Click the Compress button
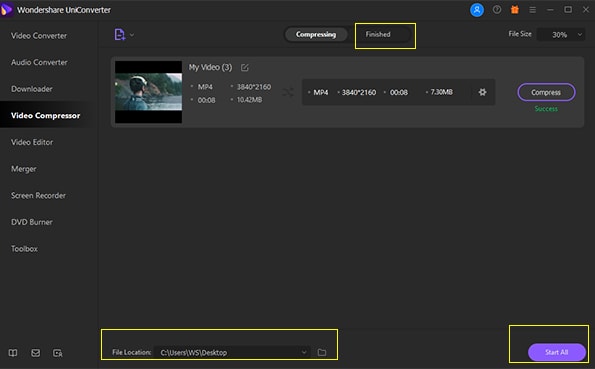 point(546,92)
